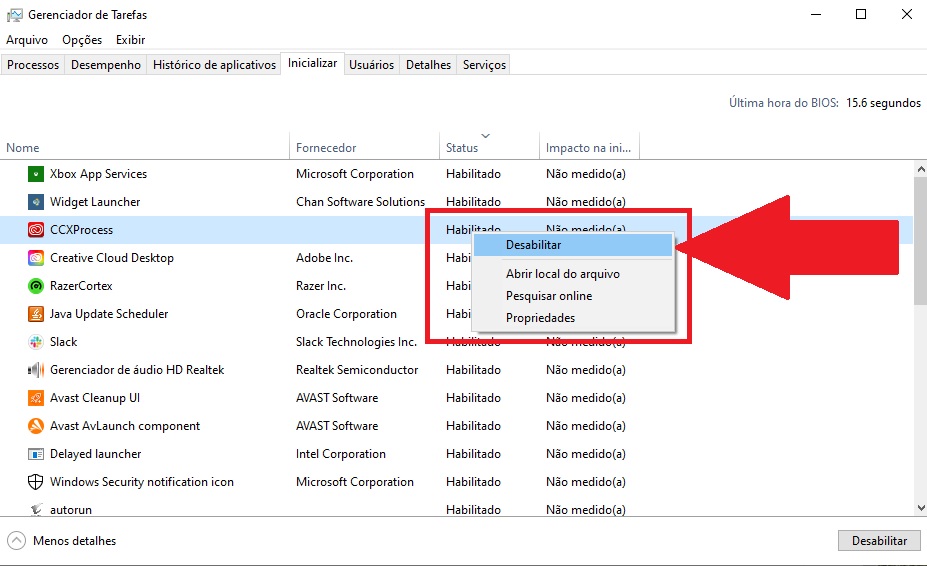The height and width of the screenshot is (566, 927).
Task: Switch to the Serviços tab
Action: coord(484,64)
